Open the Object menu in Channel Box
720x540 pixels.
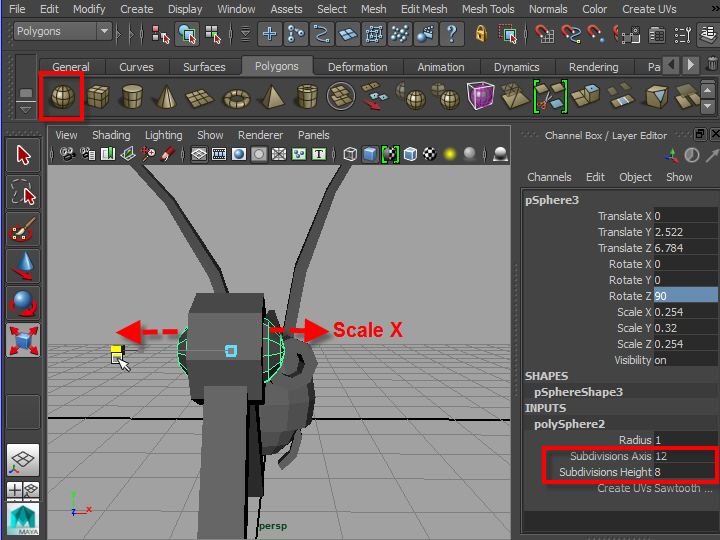635,177
